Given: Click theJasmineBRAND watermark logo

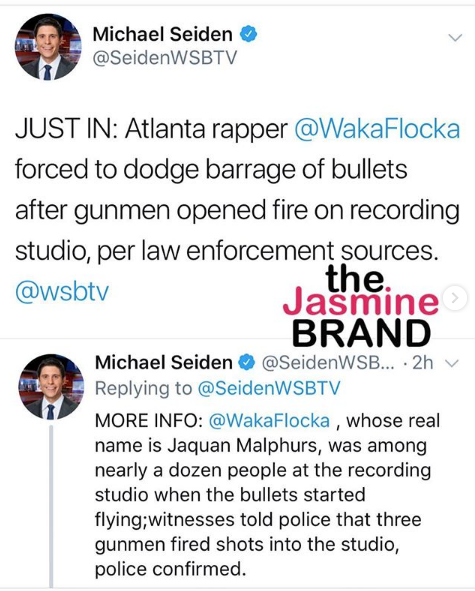Looking at the screenshot, I should click(x=361, y=306).
